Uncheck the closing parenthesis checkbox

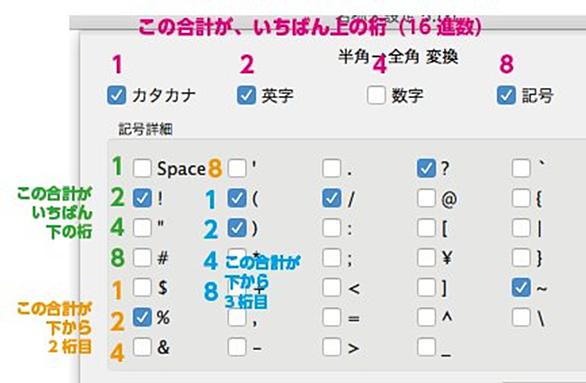[x=237, y=228]
